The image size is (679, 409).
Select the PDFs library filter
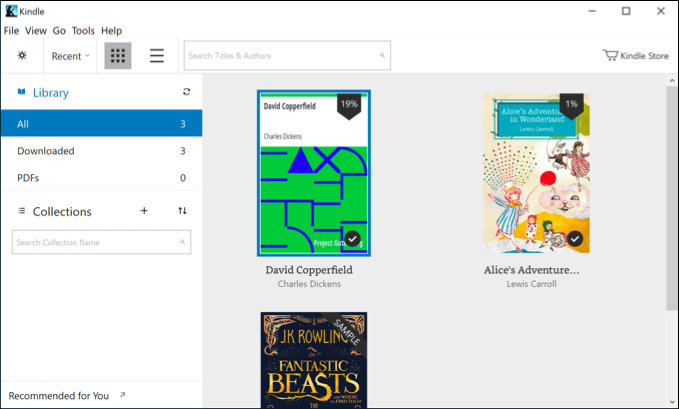(29, 178)
